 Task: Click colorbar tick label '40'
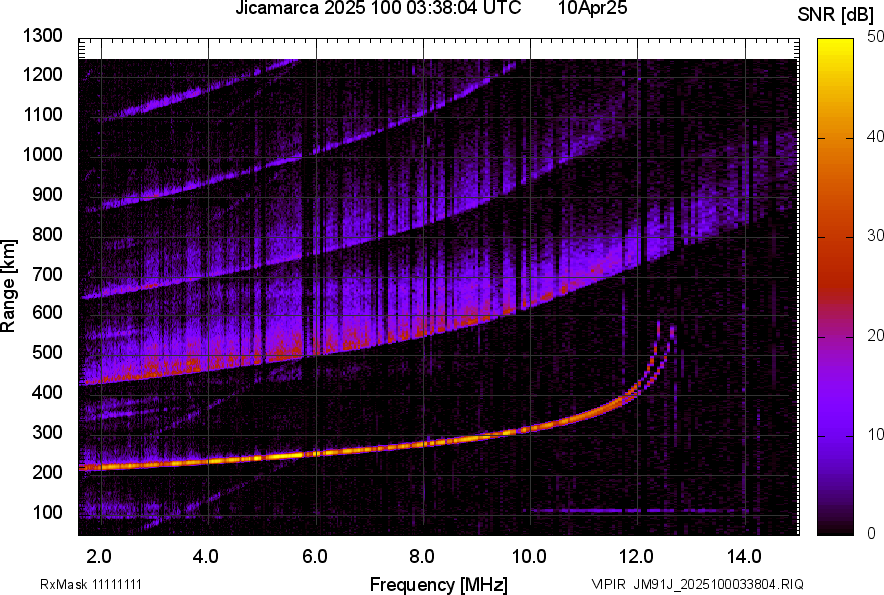[875, 136]
